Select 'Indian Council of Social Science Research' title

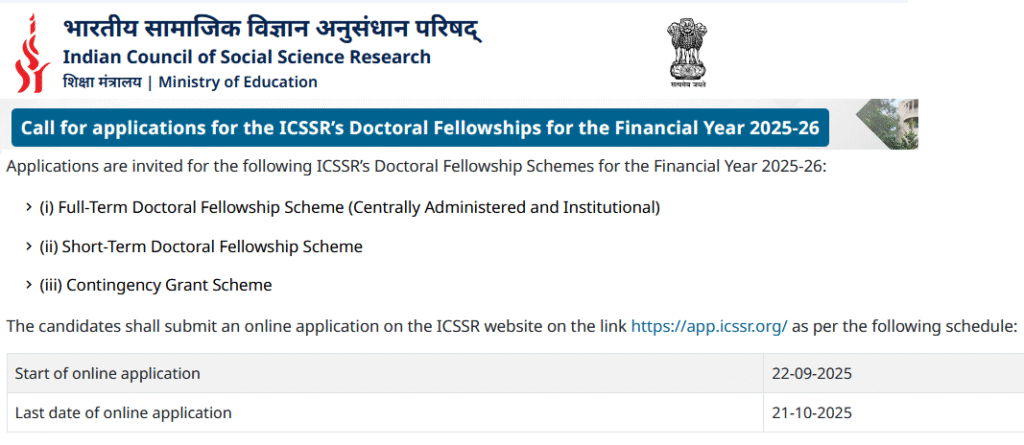(246, 57)
